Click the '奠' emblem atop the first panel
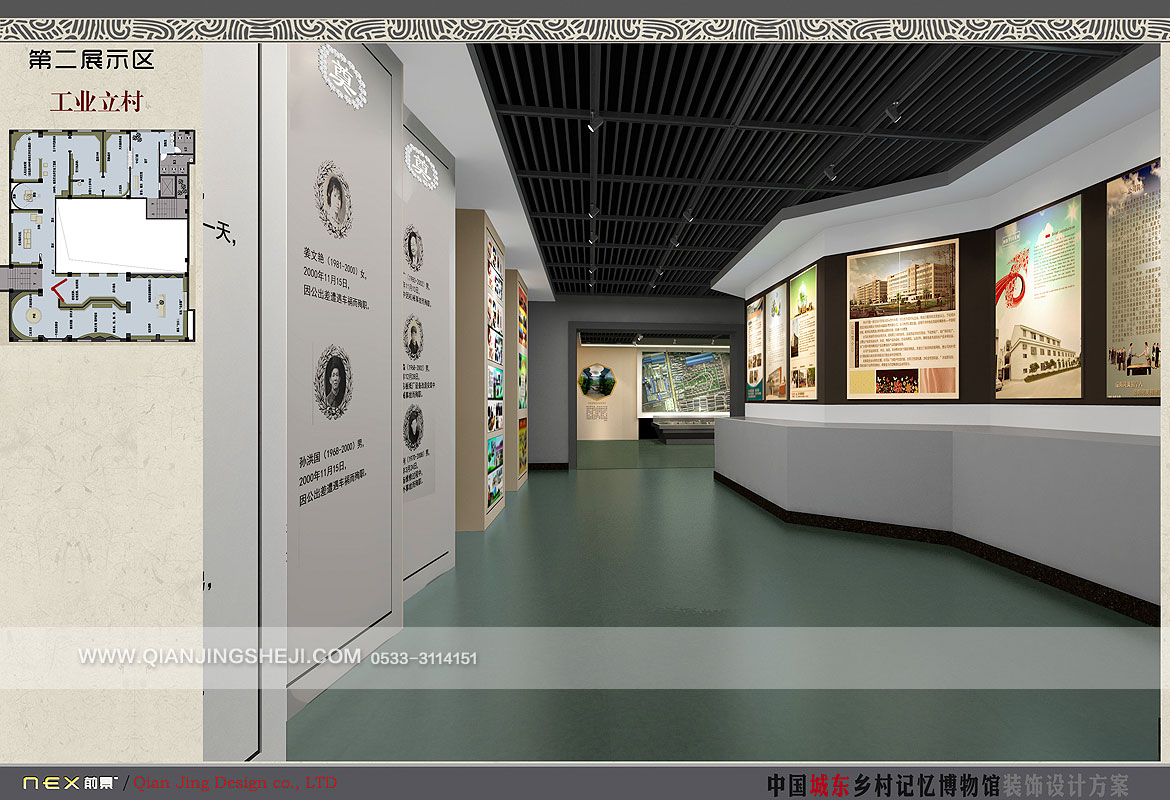The image size is (1170, 800). [x=342, y=76]
